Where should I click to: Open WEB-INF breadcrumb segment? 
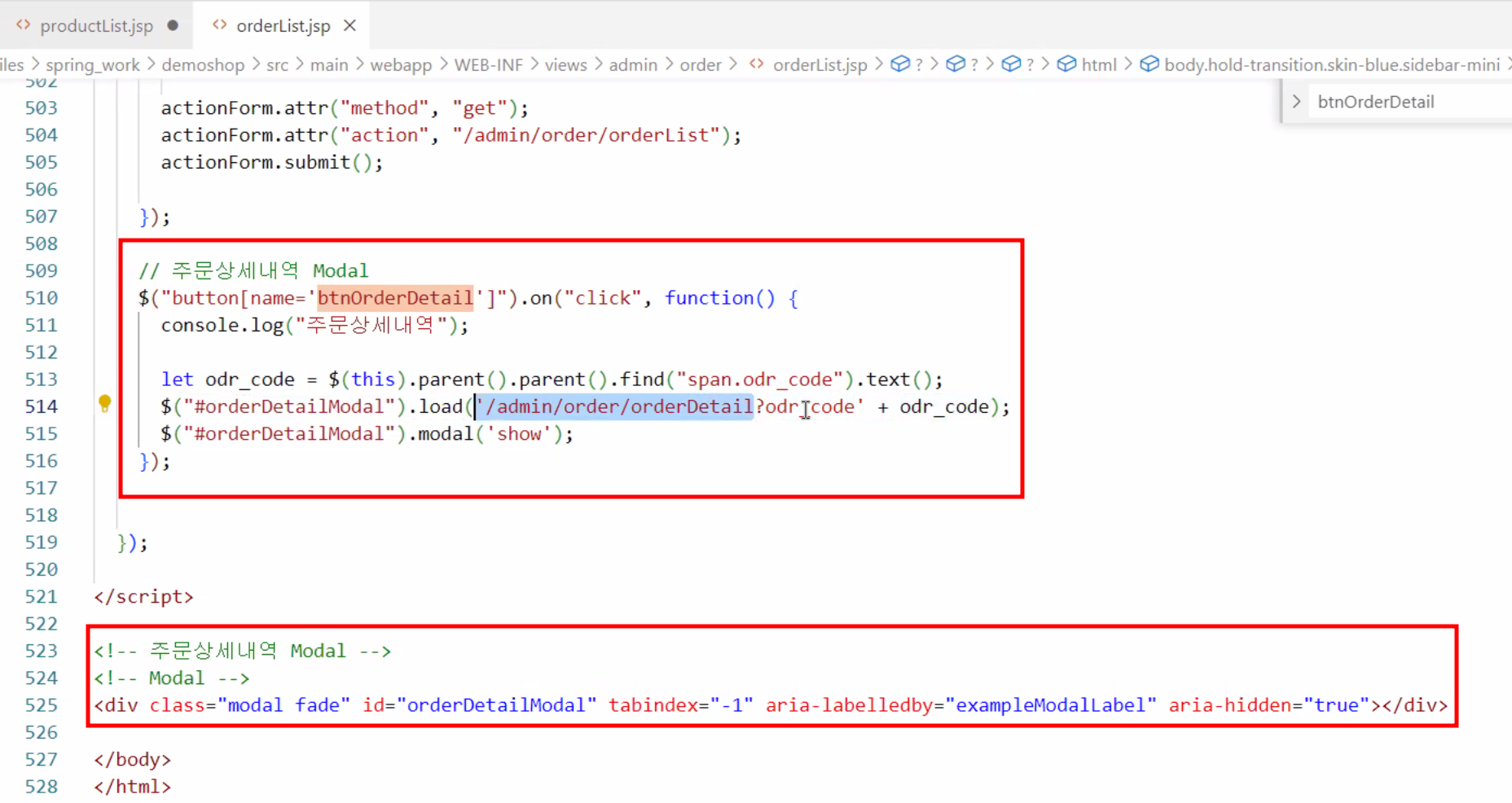click(x=489, y=64)
